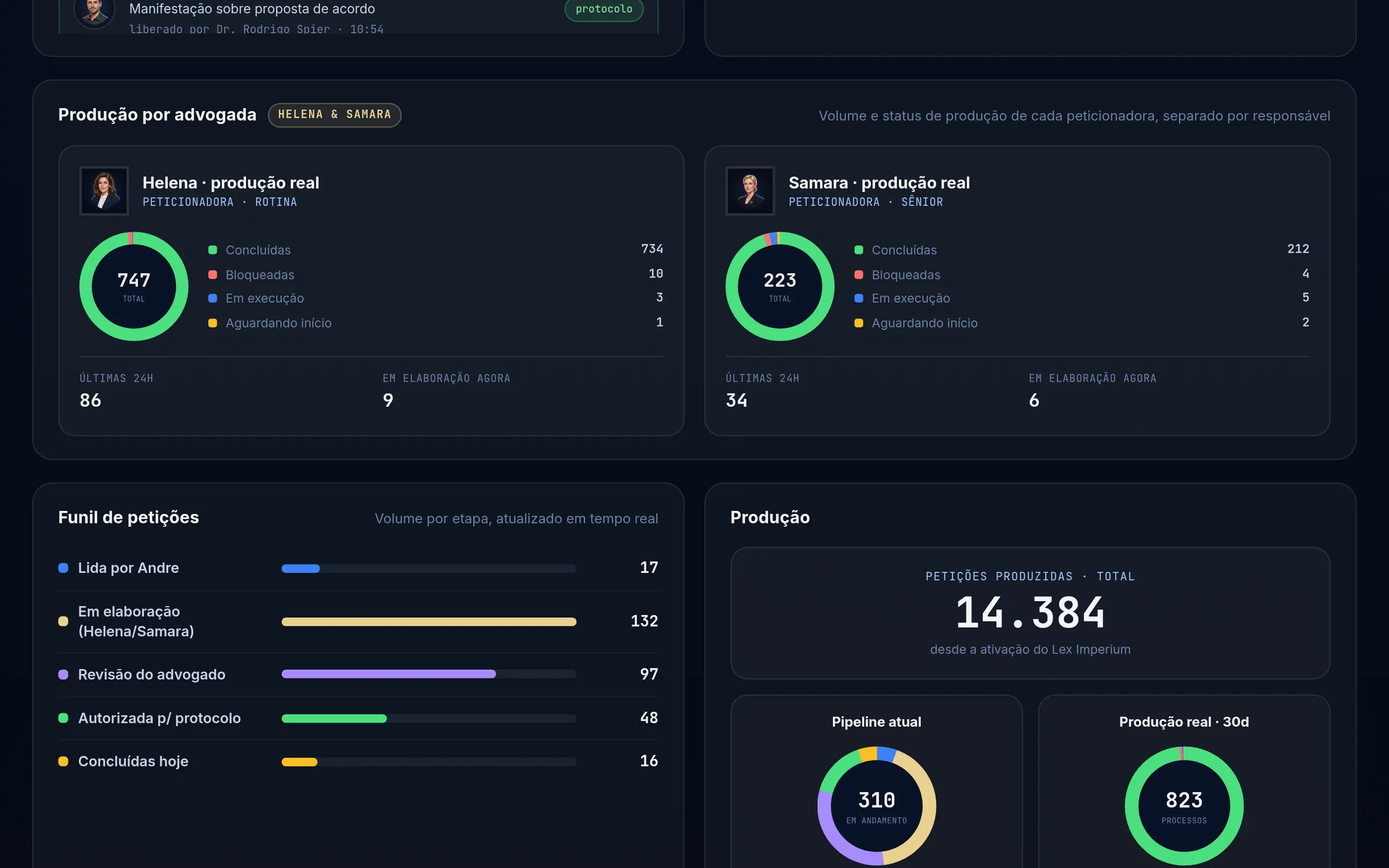This screenshot has height=868, width=1389.
Task: Click the yellow Aguardando início swatch in Helena's card
Action: coord(212,323)
